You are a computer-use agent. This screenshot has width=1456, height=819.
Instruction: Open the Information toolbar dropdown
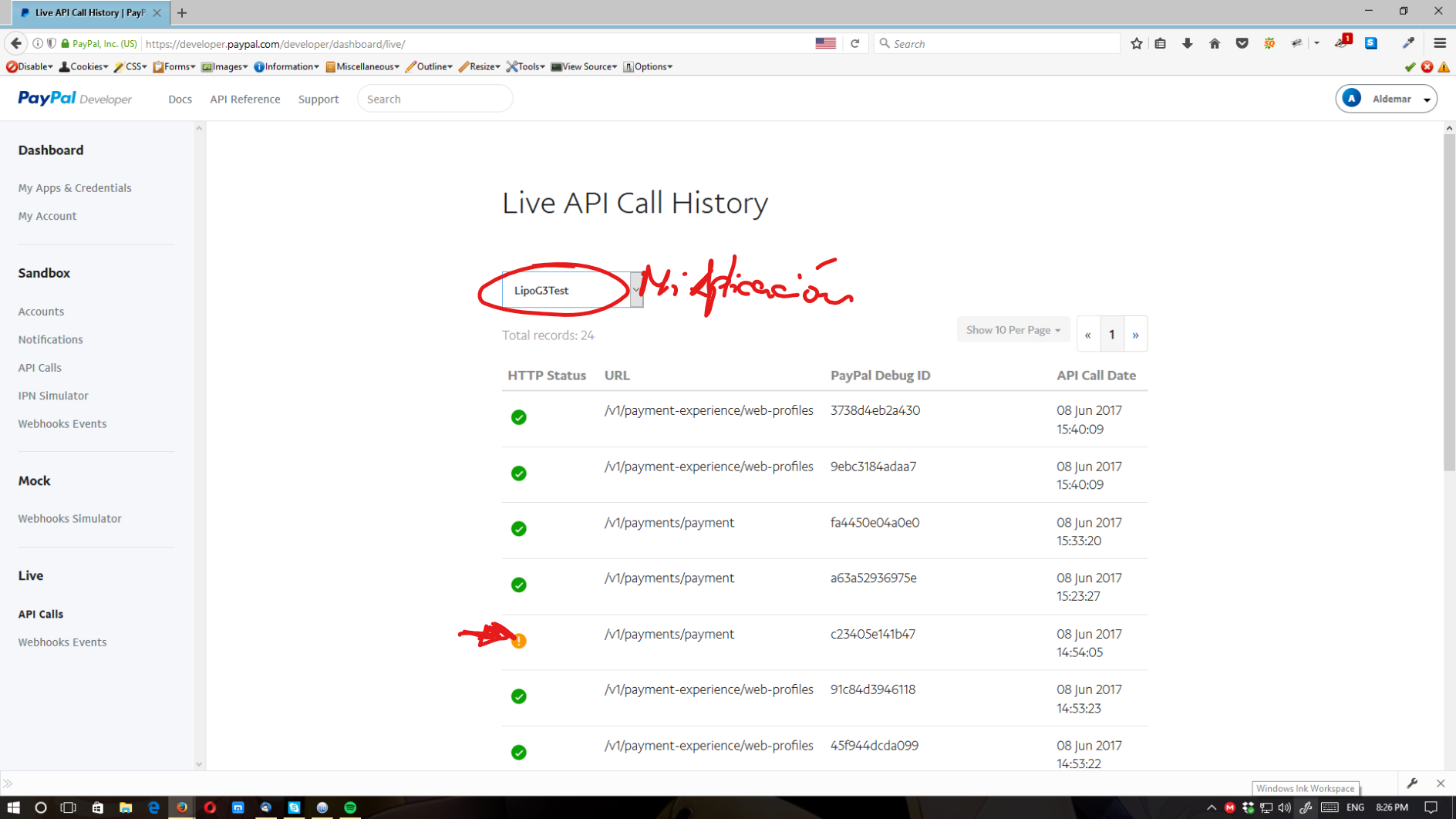click(286, 67)
